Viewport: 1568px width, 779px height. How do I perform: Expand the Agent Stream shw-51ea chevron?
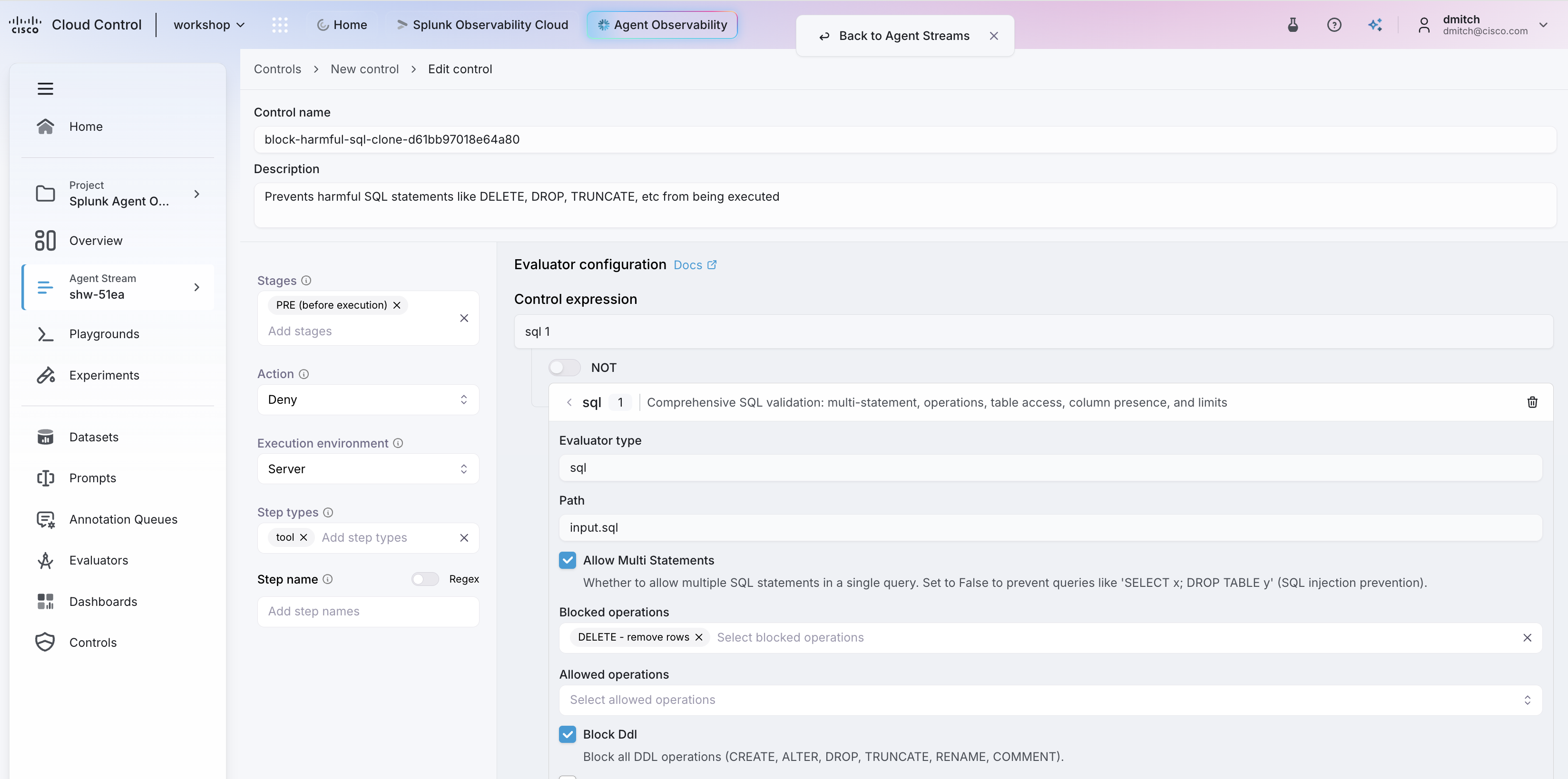tap(196, 287)
